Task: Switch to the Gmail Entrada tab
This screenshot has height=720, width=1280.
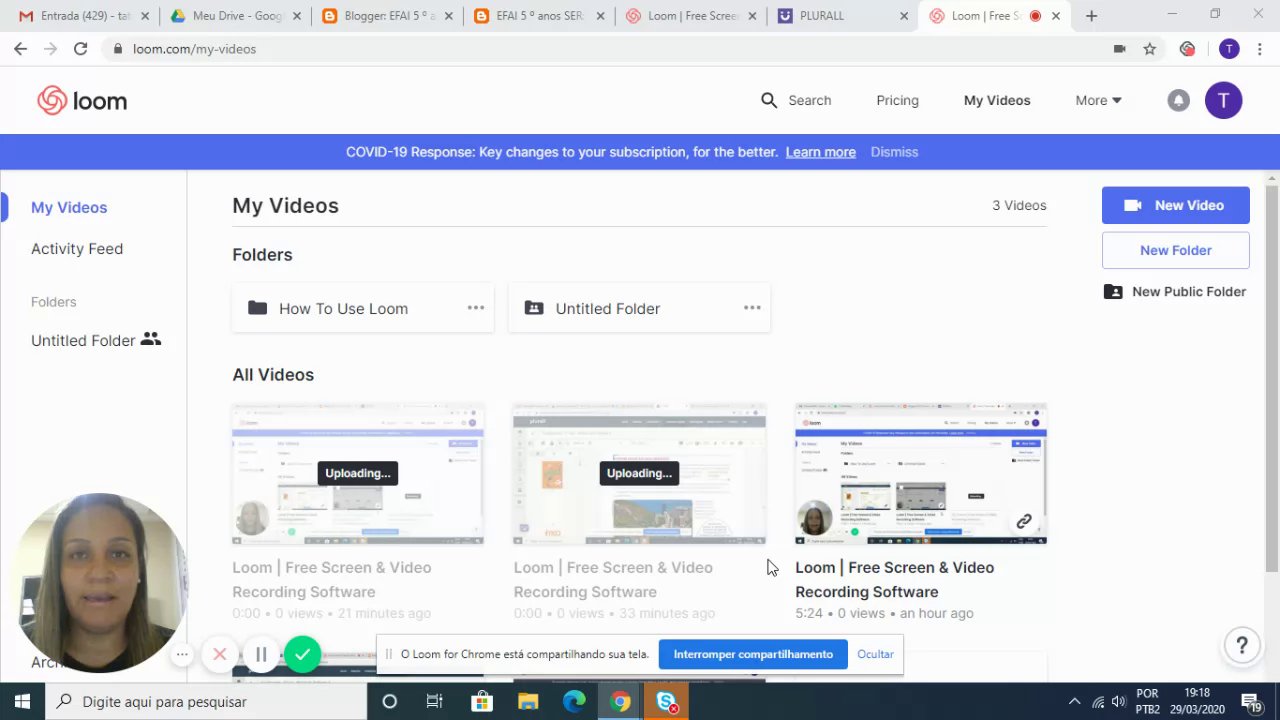Action: pyautogui.click(x=76, y=16)
